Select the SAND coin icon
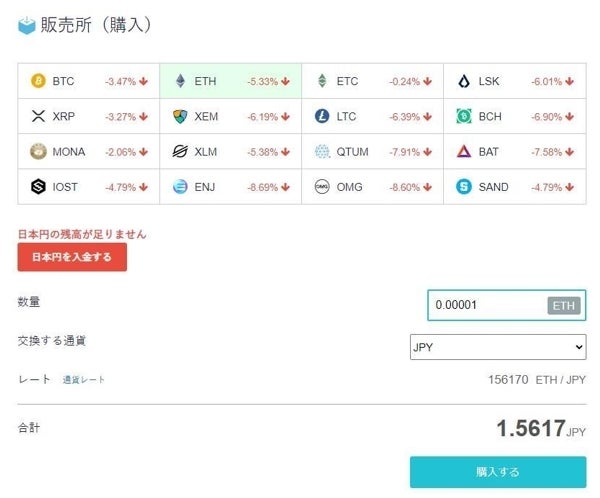The width and height of the screenshot is (600, 498). click(464, 187)
